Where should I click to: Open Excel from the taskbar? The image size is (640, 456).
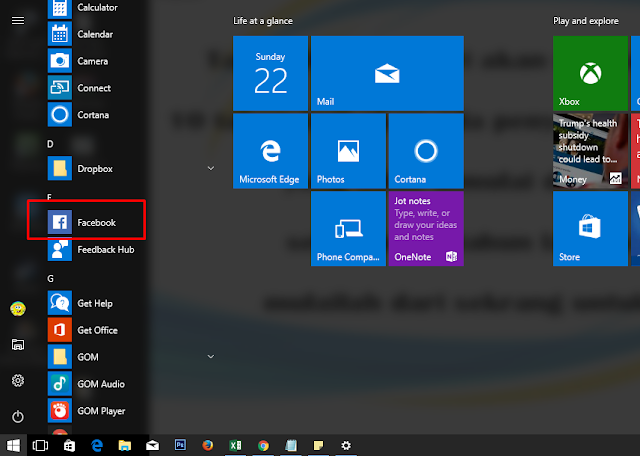[236, 445]
